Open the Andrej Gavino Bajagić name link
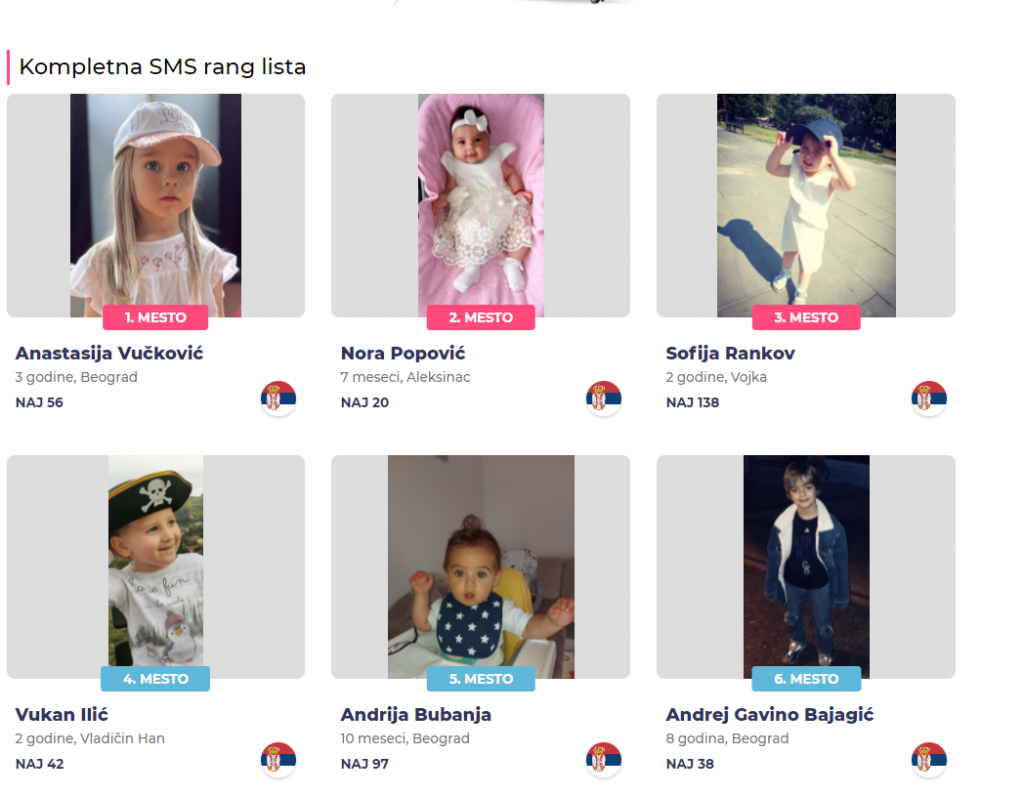The height and width of the screenshot is (797, 1024). [x=769, y=715]
